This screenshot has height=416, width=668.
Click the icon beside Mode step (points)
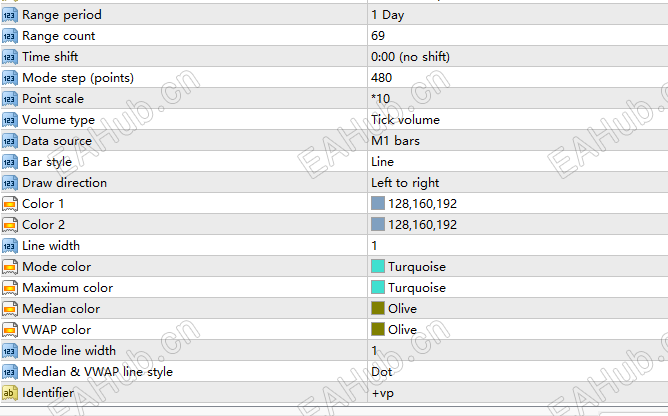pos(10,78)
